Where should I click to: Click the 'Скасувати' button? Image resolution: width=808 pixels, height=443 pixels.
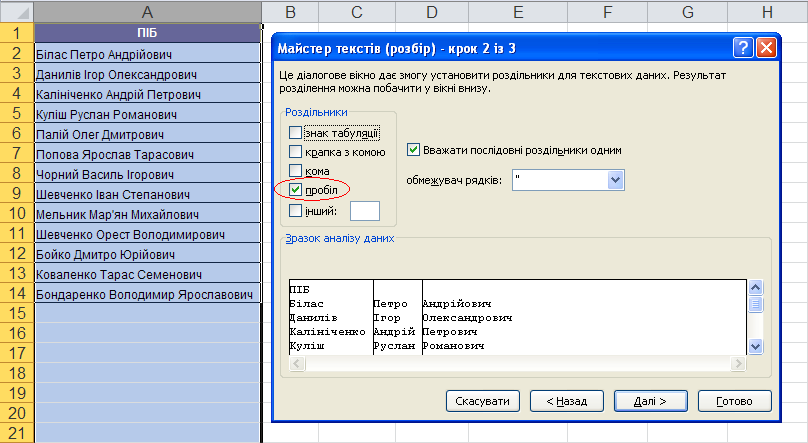point(484,401)
